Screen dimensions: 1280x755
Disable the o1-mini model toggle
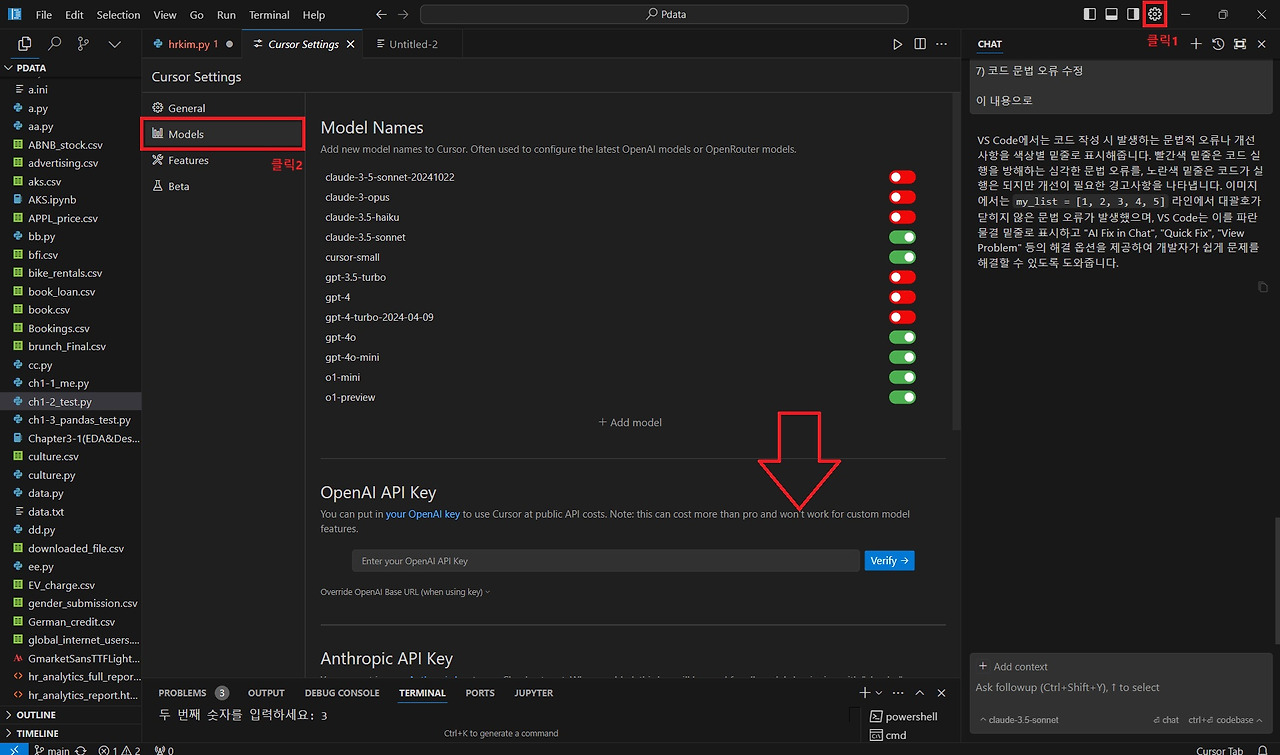click(902, 377)
